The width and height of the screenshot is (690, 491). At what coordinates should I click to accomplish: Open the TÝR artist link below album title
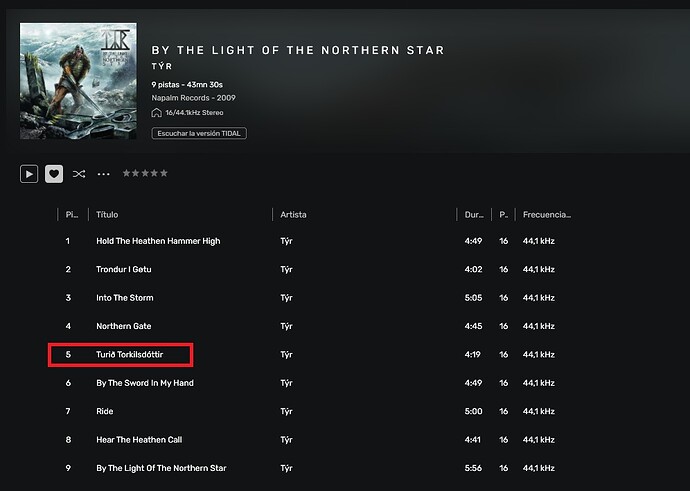[x=161, y=65]
